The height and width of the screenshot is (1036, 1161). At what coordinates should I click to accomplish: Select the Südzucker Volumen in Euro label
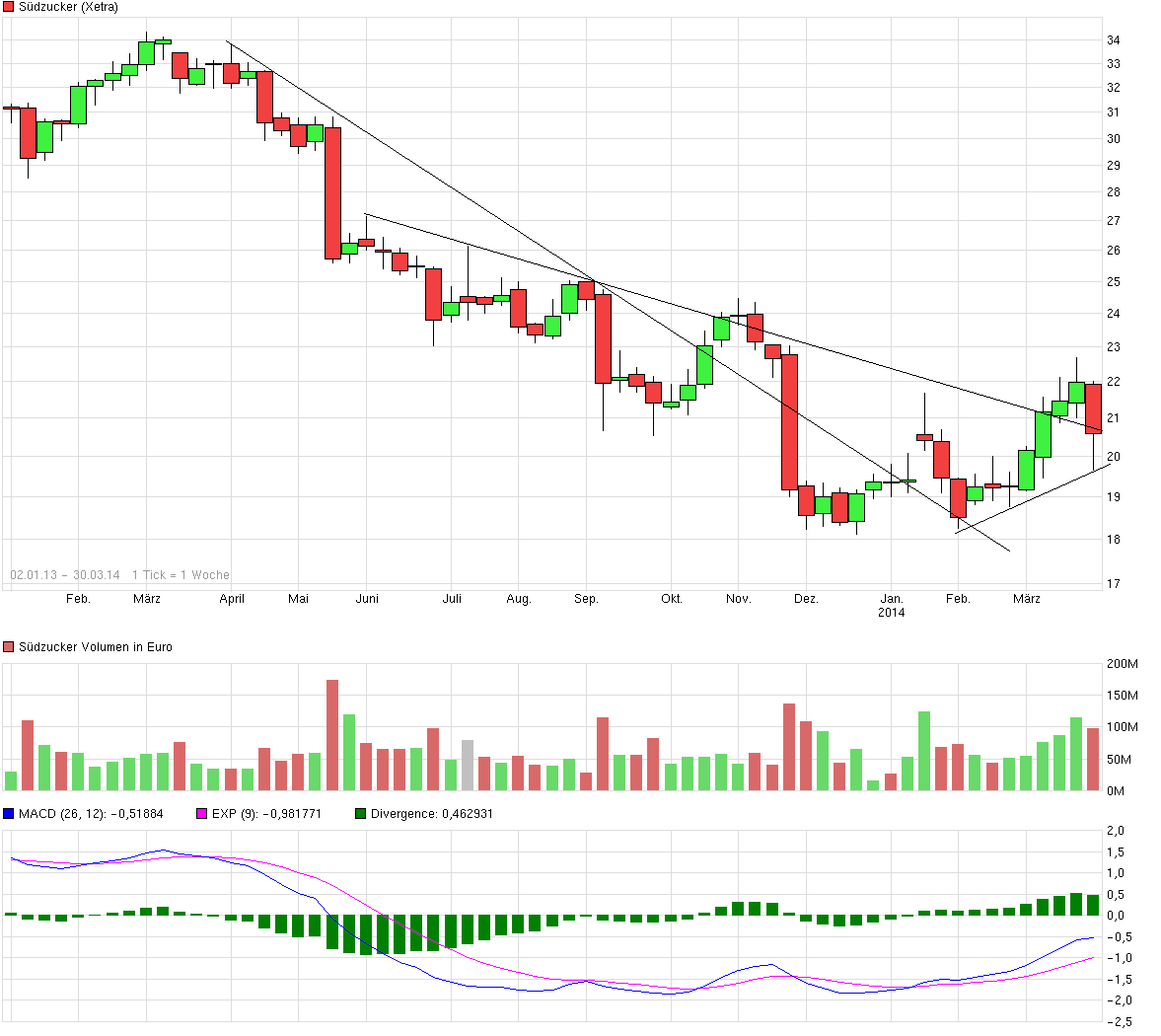point(96,647)
